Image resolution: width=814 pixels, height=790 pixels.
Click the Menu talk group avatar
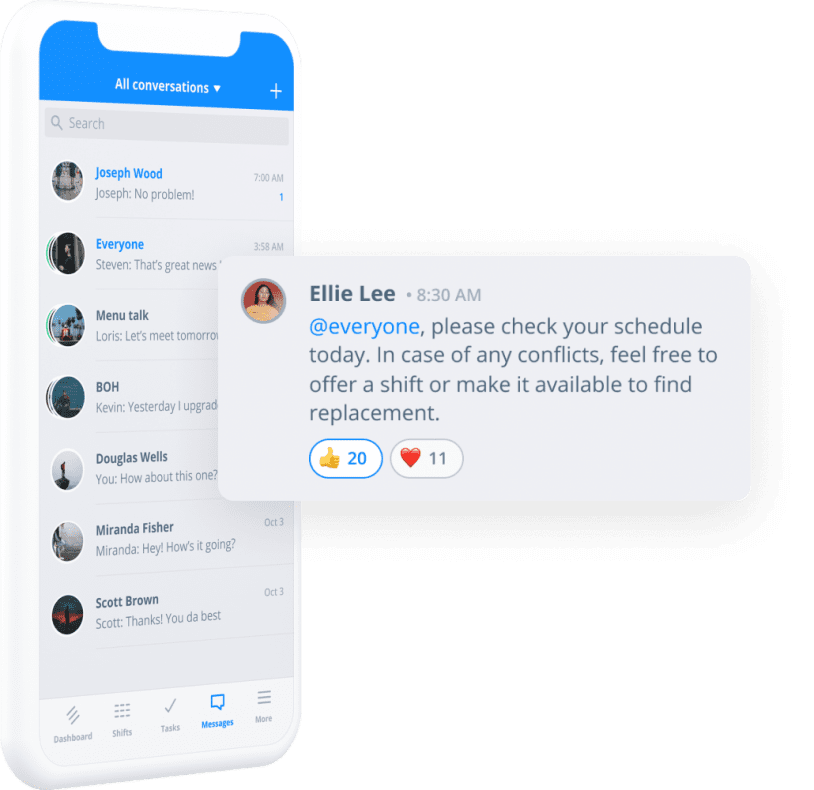(x=66, y=325)
